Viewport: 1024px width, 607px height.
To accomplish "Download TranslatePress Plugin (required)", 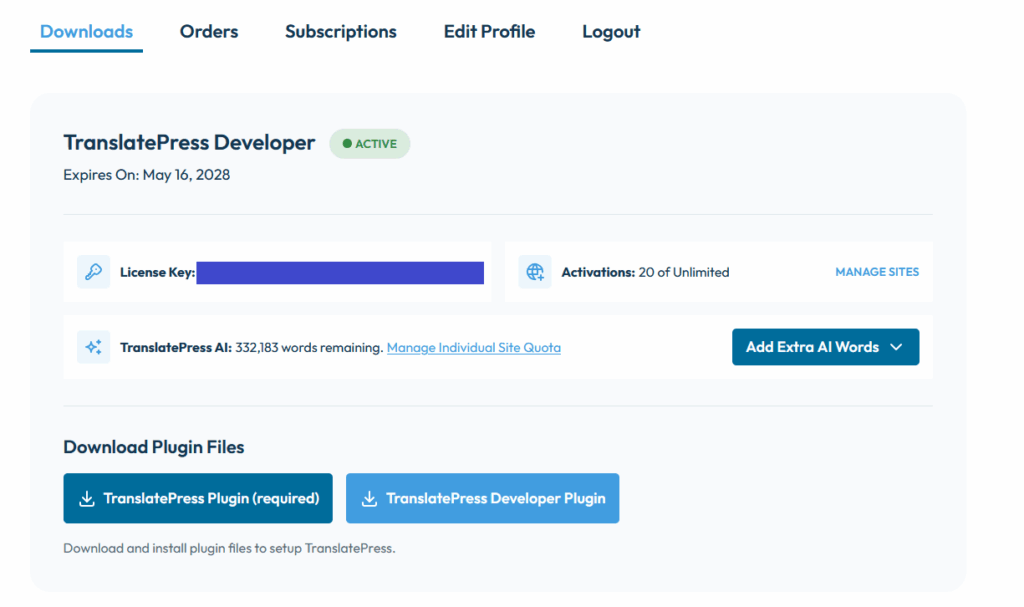I will click(x=198, y=498).
